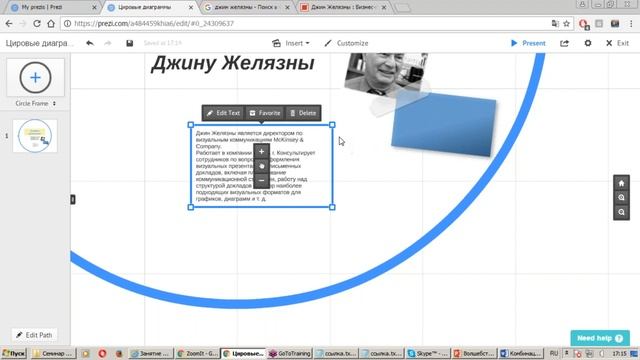Close the Цифровые диаграммы browser tab
This screenshot has width=640, height=360.
[191, 7]
